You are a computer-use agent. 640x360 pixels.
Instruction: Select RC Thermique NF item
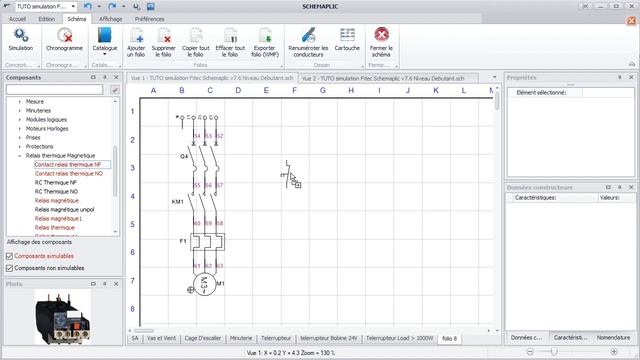pyautogui.click(x=56, y=182)
